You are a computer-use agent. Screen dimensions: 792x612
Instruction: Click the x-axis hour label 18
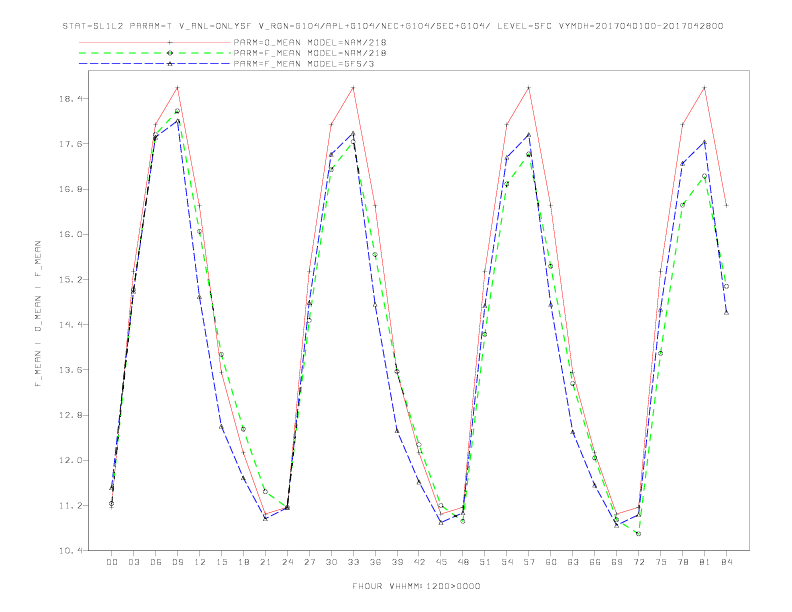243,562
